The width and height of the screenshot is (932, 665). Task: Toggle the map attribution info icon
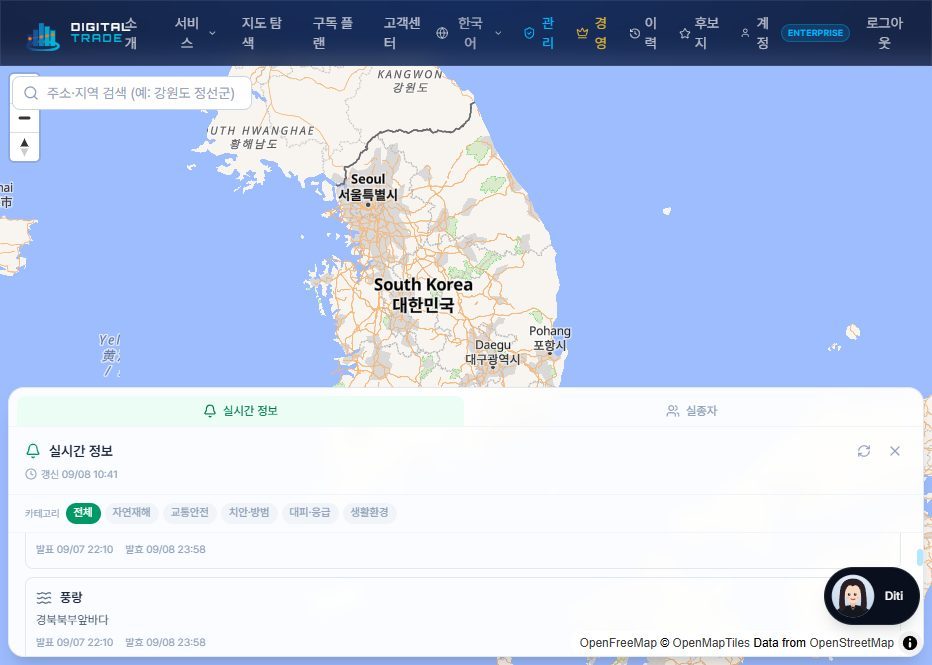909,642
